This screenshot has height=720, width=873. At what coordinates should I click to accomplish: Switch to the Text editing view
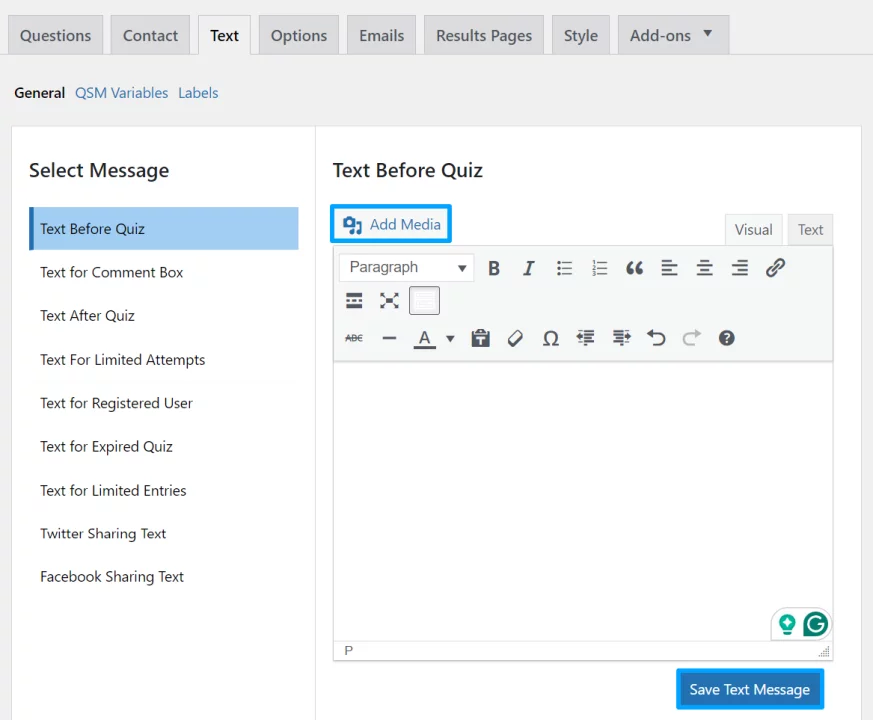809,229
